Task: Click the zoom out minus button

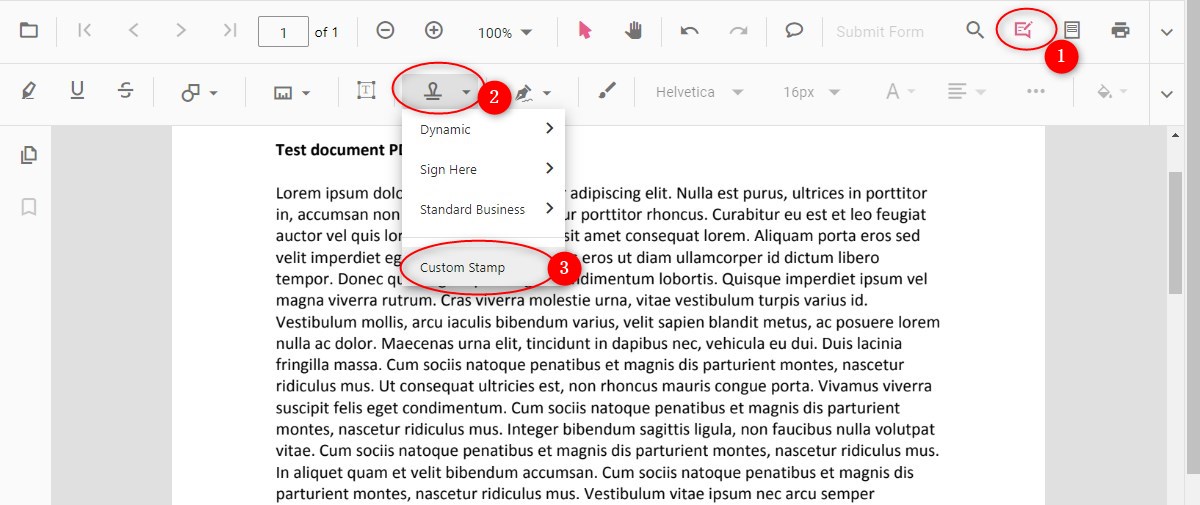Action: 385,31
